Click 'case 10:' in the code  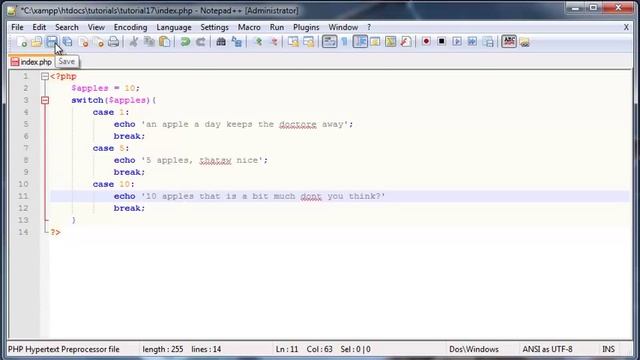point(113,184)
